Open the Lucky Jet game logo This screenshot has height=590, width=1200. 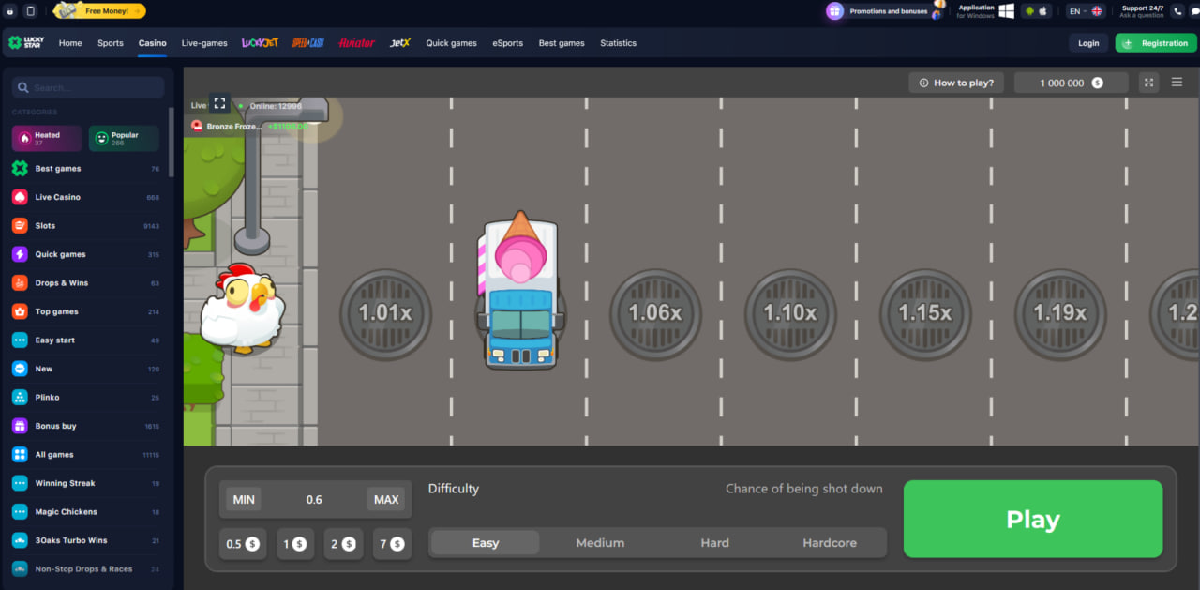pyautogui.click(x=259, y=43)
